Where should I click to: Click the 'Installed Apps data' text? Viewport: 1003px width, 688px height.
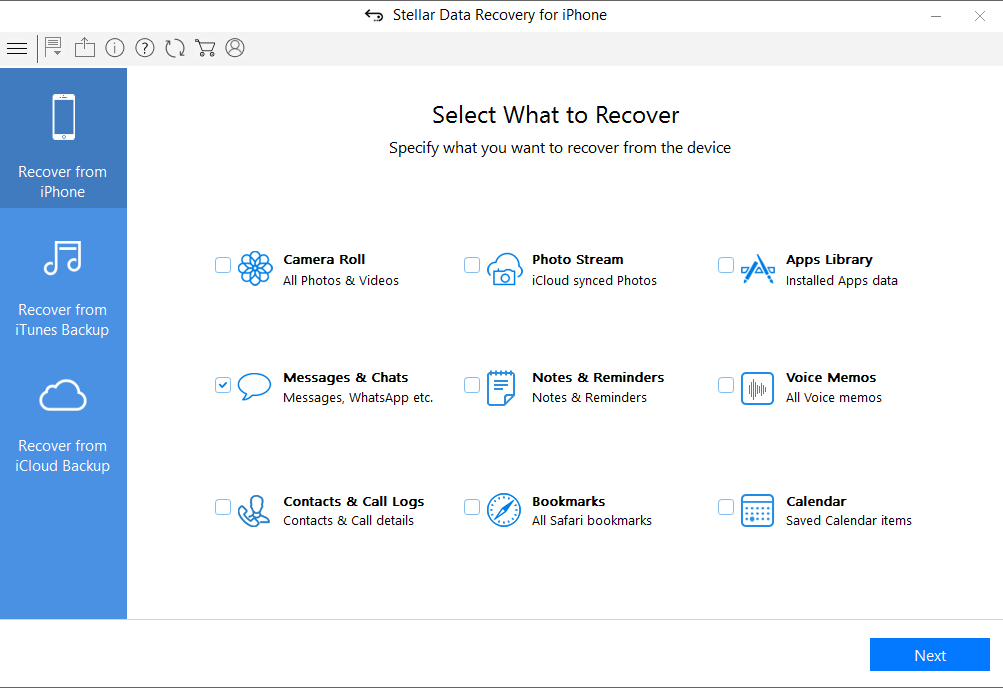pyautogui.click(x=842, y=281)
